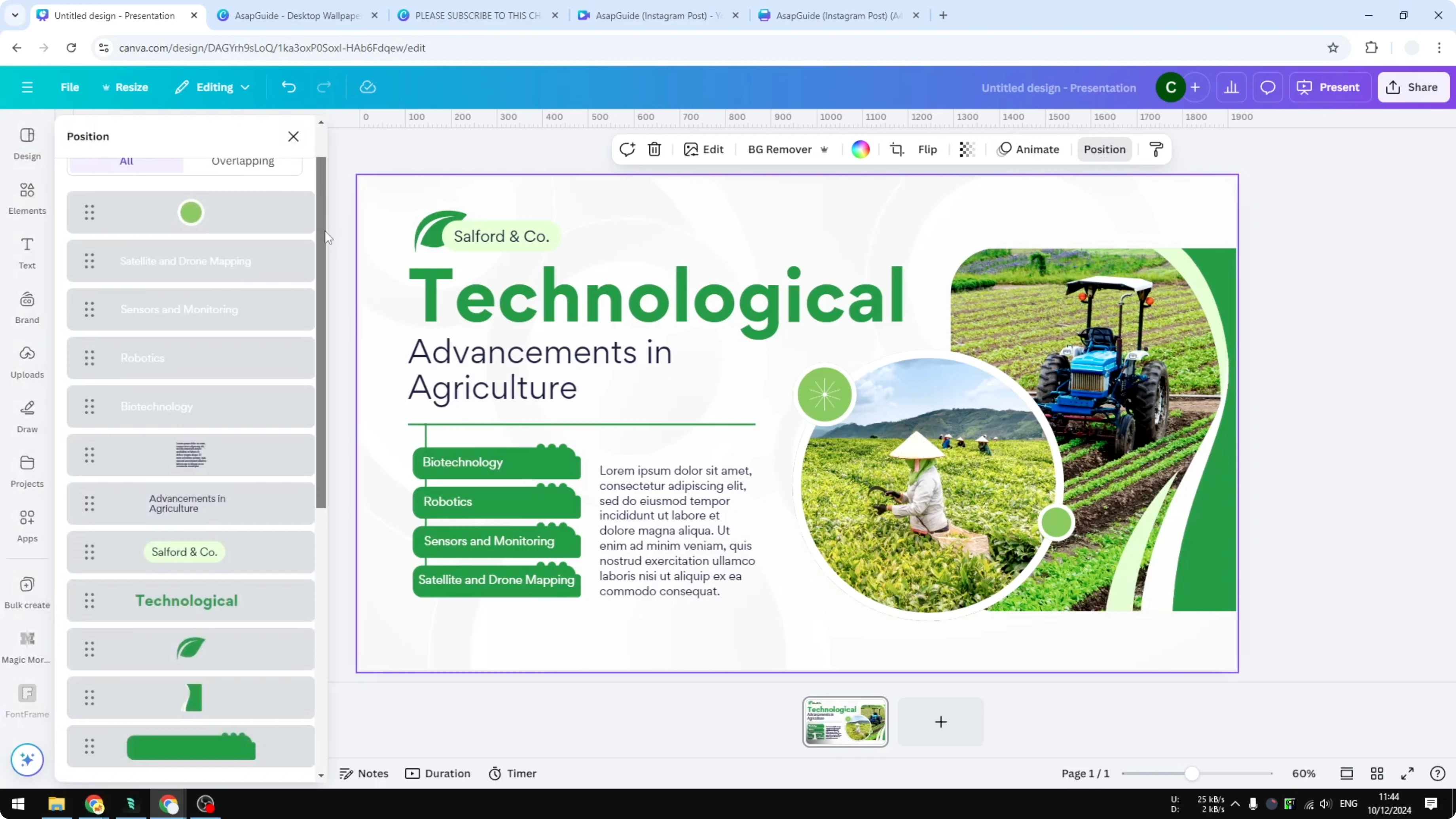Open the Uploads sidebar panel
1456x819 pixels.
tap(27, 362)
